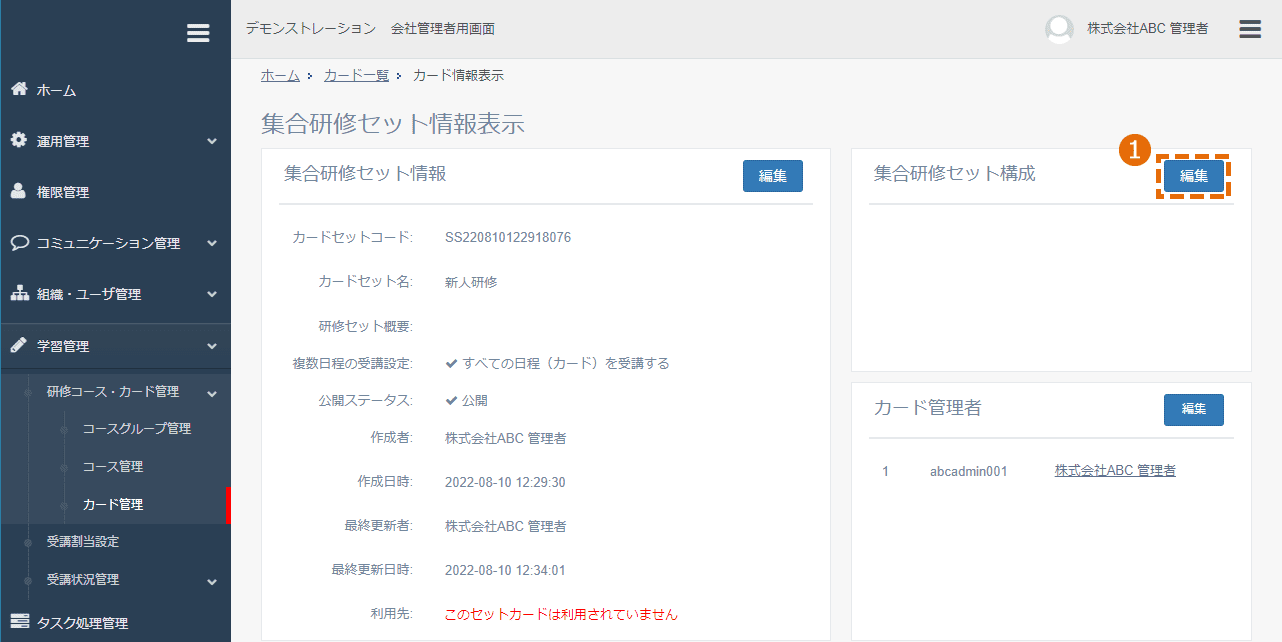This screenshot has width=1282, height=642.
Task: Open the top-right hamburger menu
Action: tap(1250, 29)
